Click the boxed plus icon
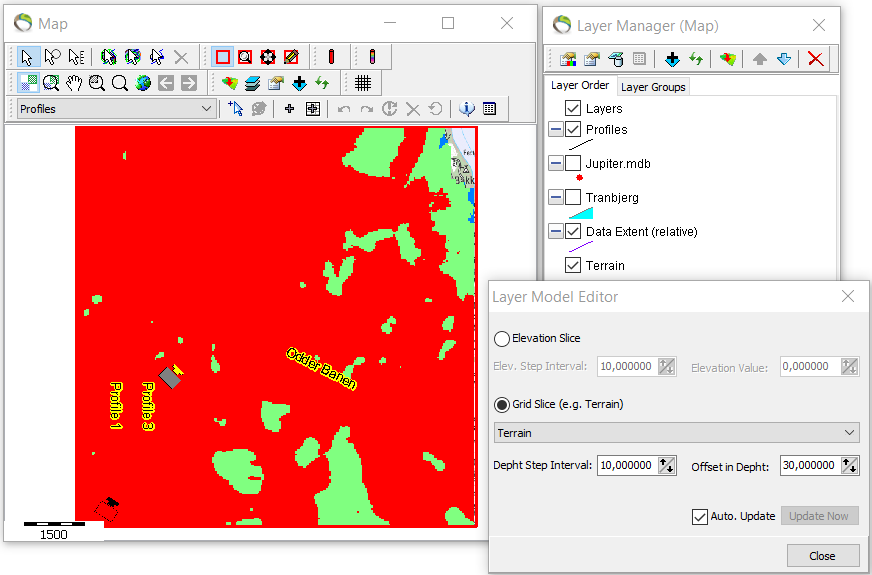This screenshot has height=575, width=872. click(313, 108)
